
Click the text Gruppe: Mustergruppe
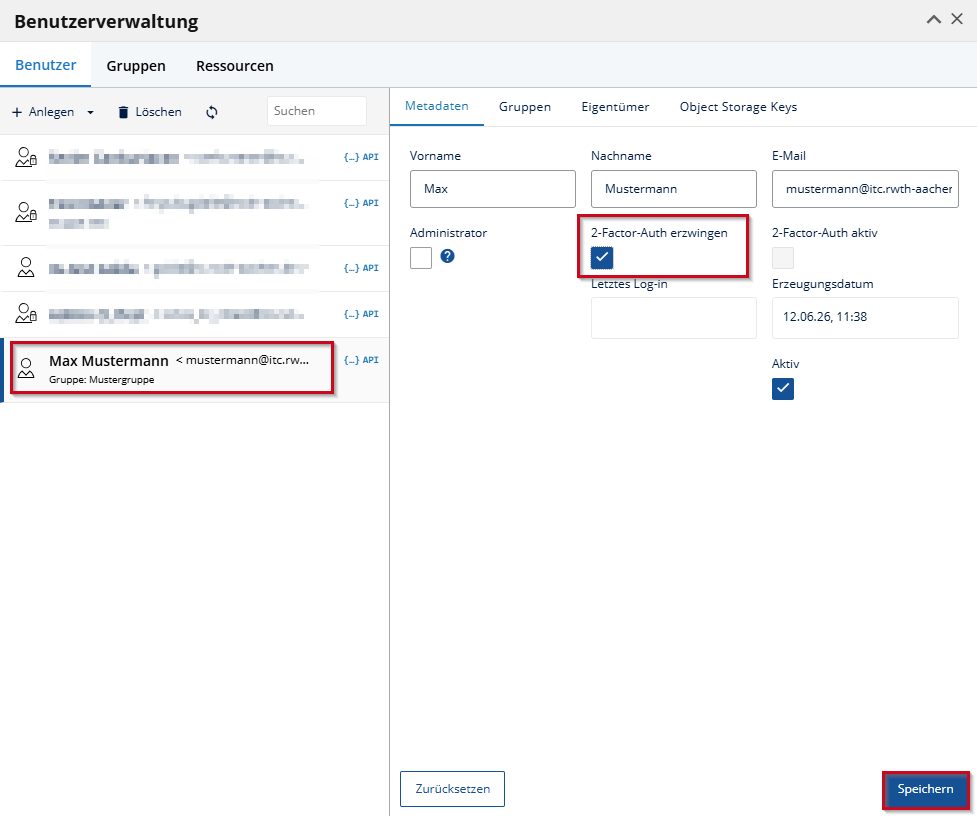click(x=102, y=379)
